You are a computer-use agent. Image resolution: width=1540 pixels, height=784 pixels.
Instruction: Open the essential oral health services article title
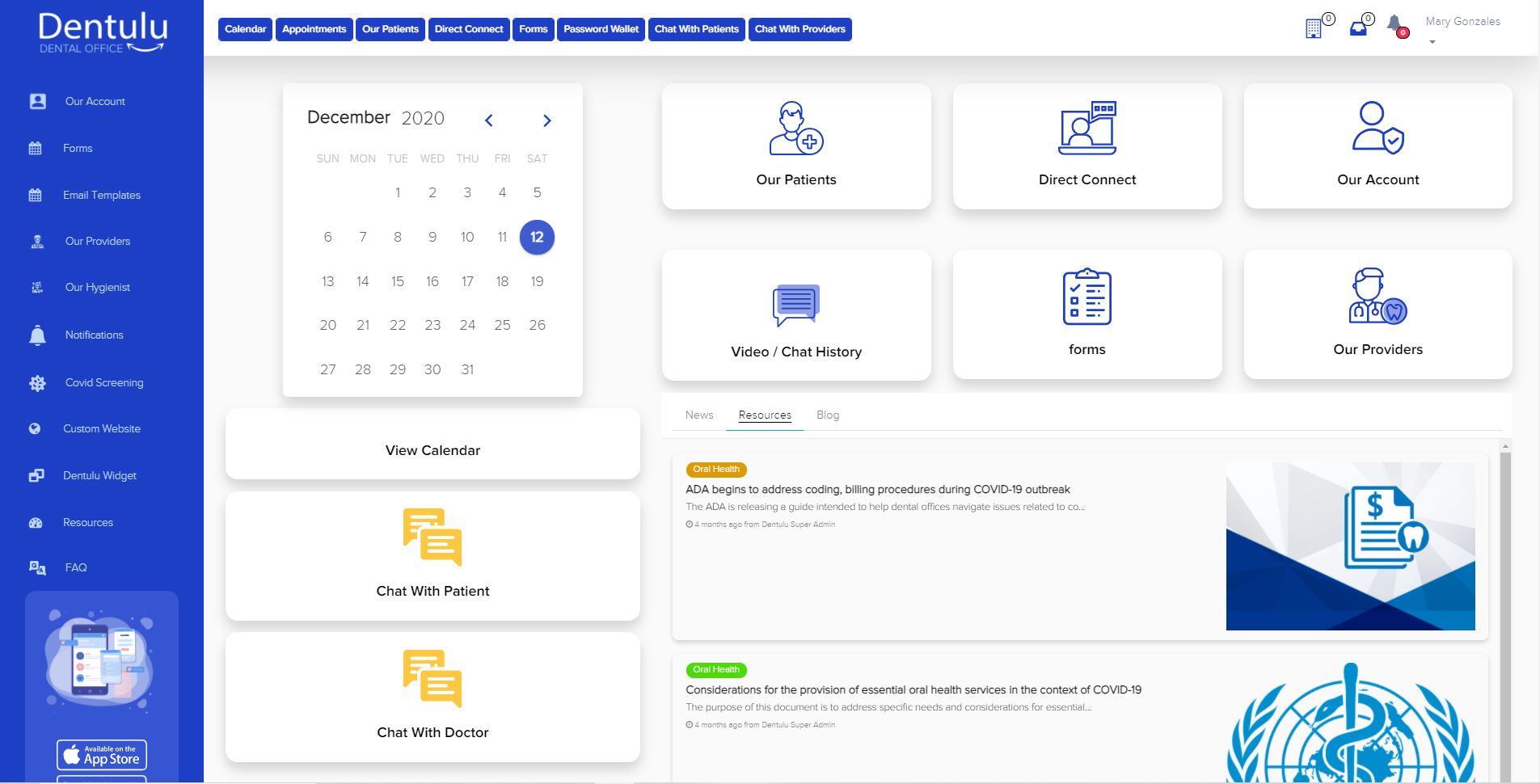click(913, 689)
